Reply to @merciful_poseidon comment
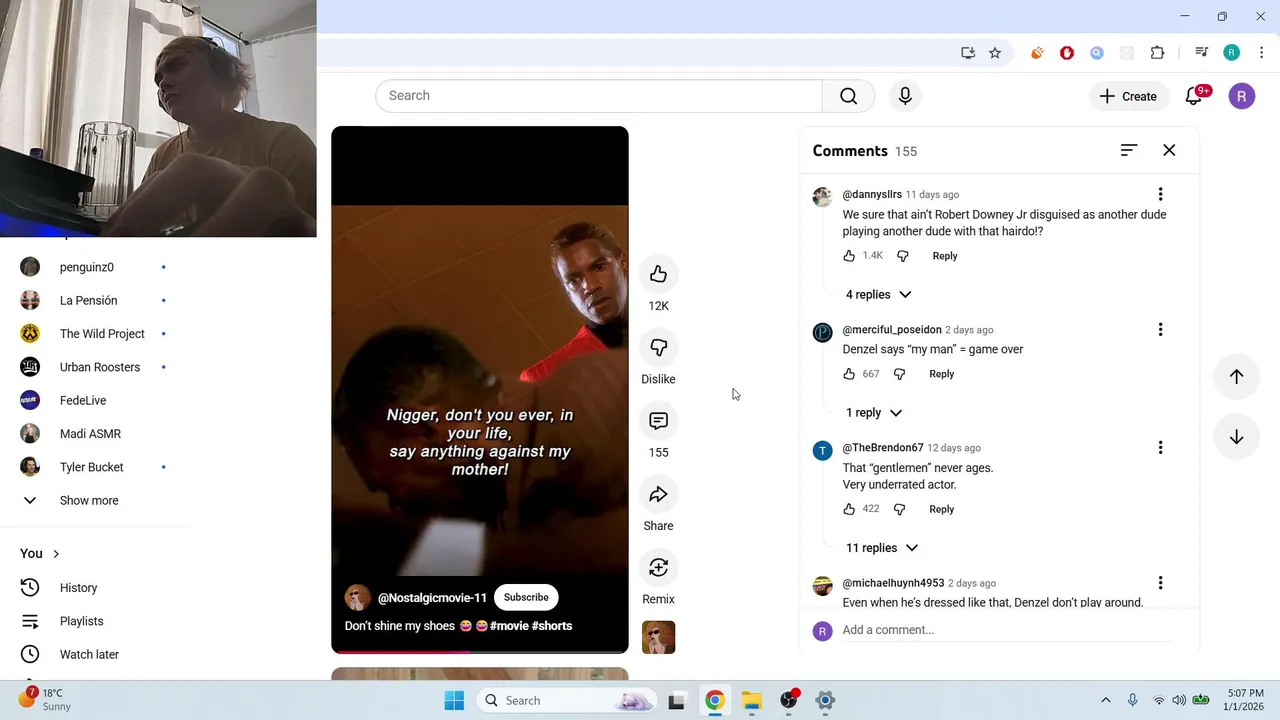 tap(942, 374)
